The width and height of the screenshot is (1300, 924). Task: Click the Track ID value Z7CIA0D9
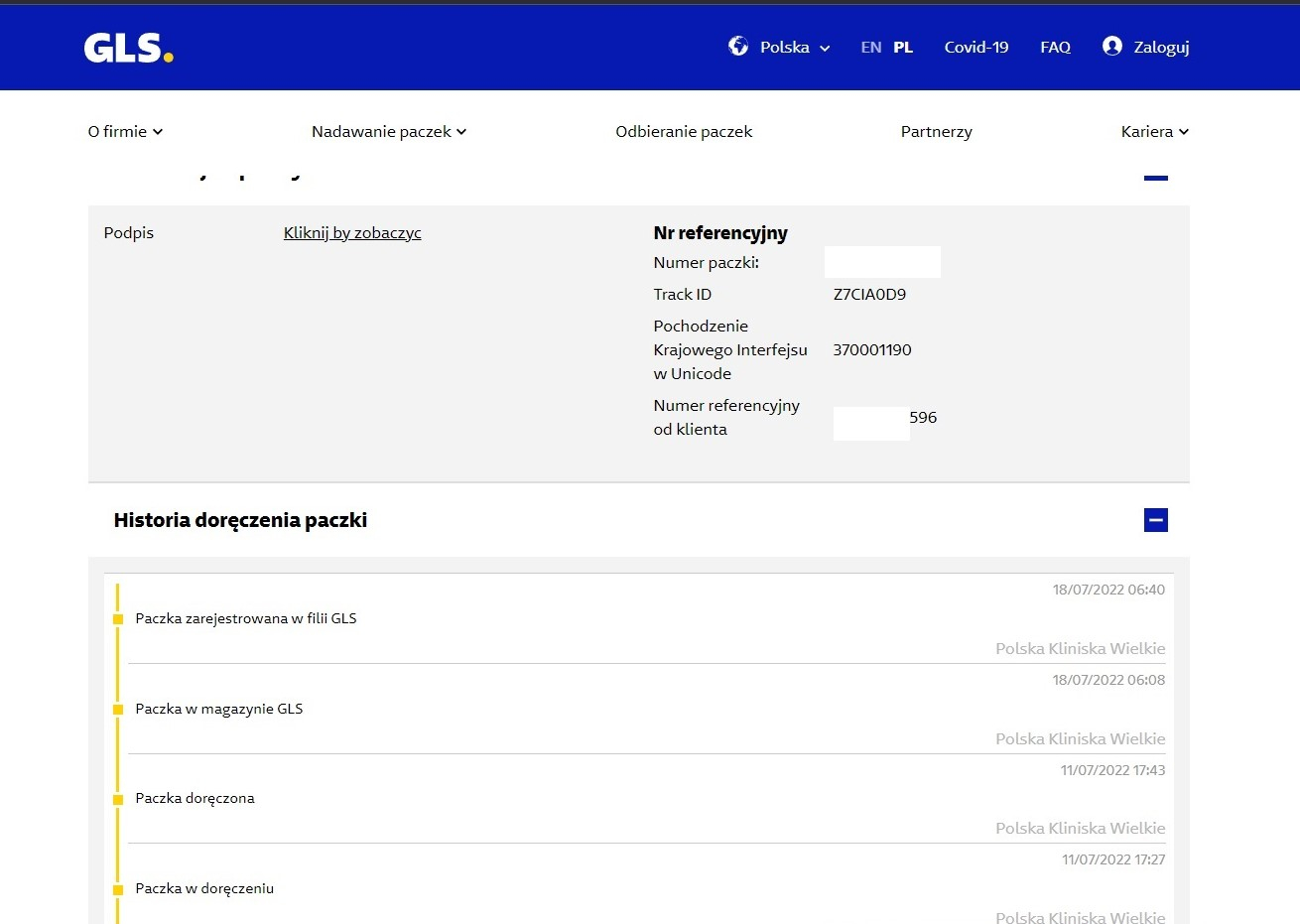coord(869,294)
